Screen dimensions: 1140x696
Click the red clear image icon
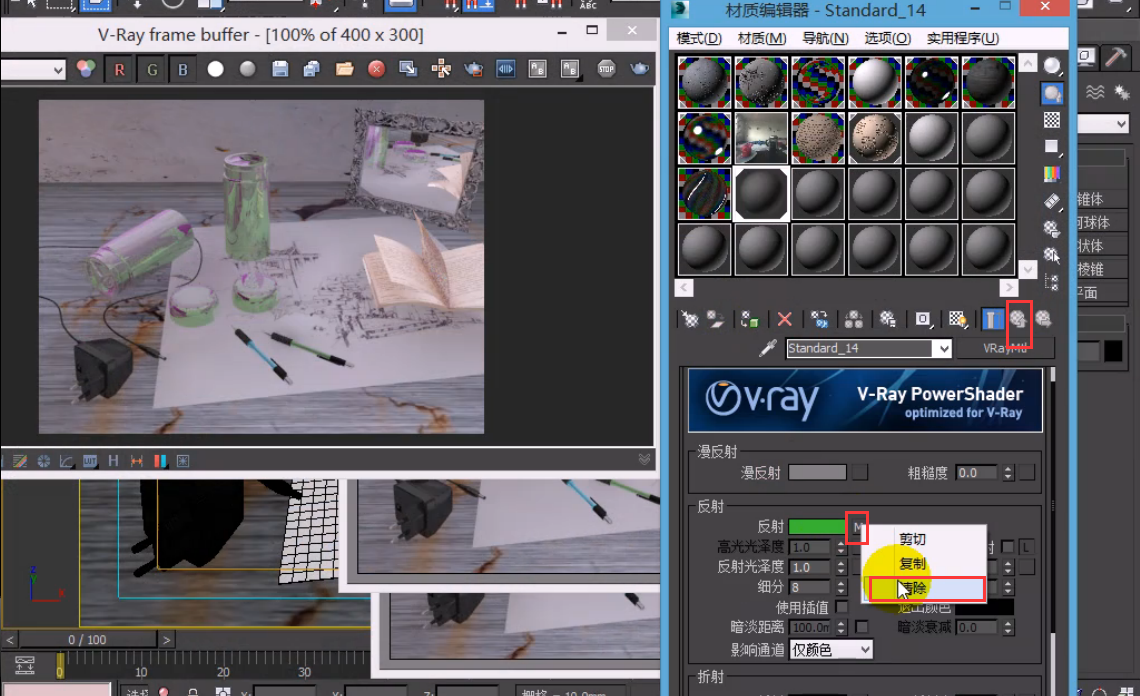376,69
